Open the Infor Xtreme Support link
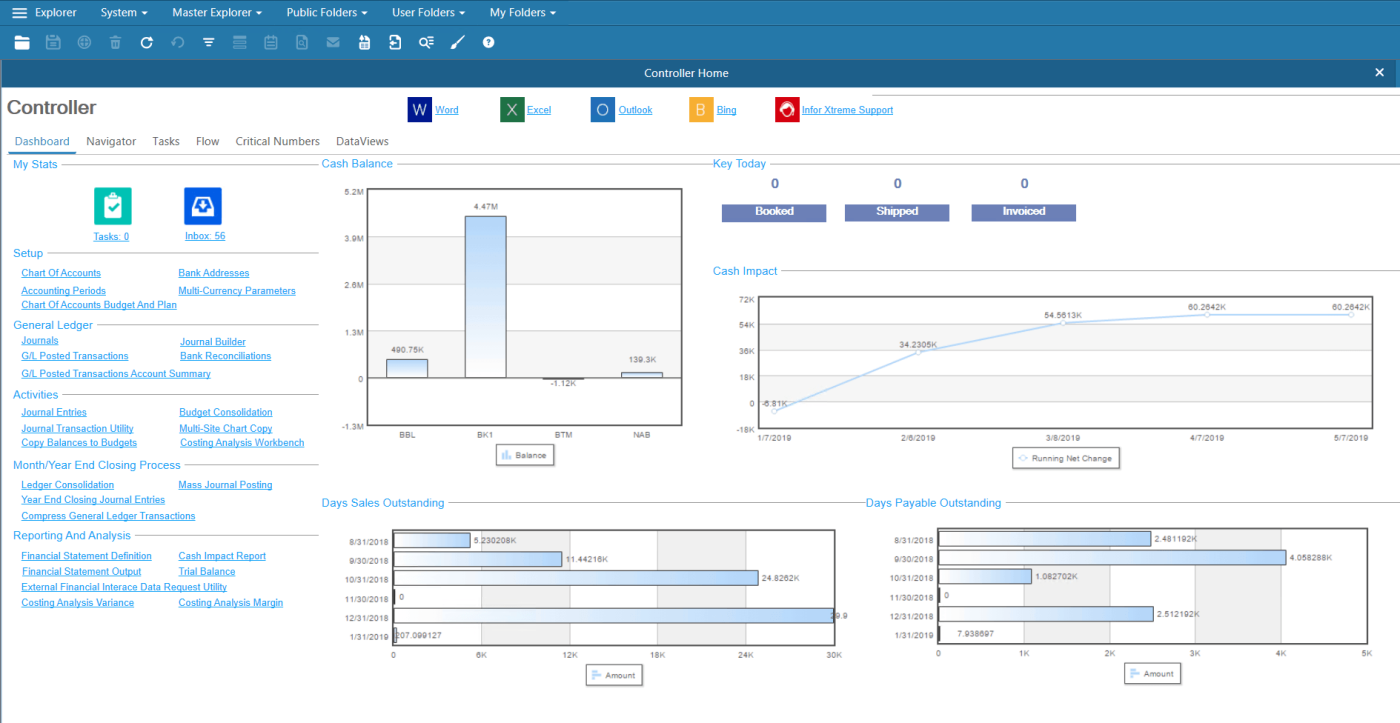 tap(847, 110)
